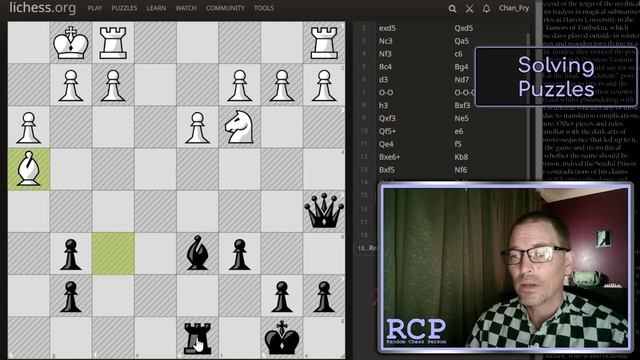Jump to move Bxf5 in move list

[387, 170]
